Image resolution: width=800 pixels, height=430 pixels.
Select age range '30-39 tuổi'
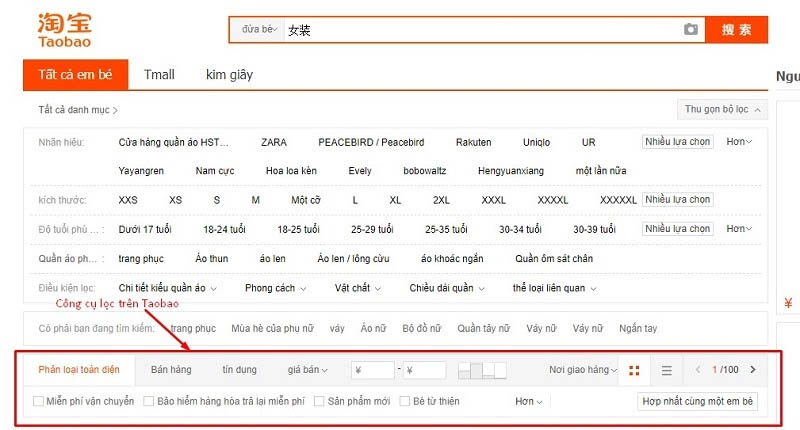594,230
